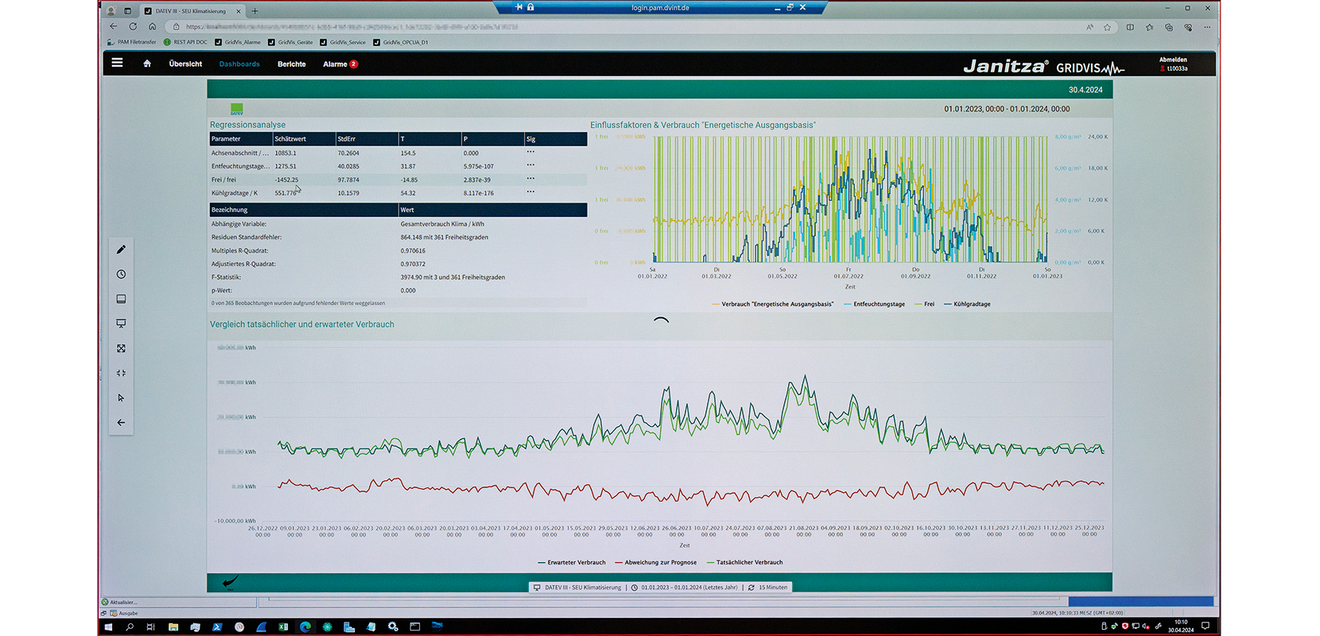Open the DATEV III - SEU Klimatisierung dashboard selector
The height and width of the screenshot is (636, 1320).
click(580, 587)
